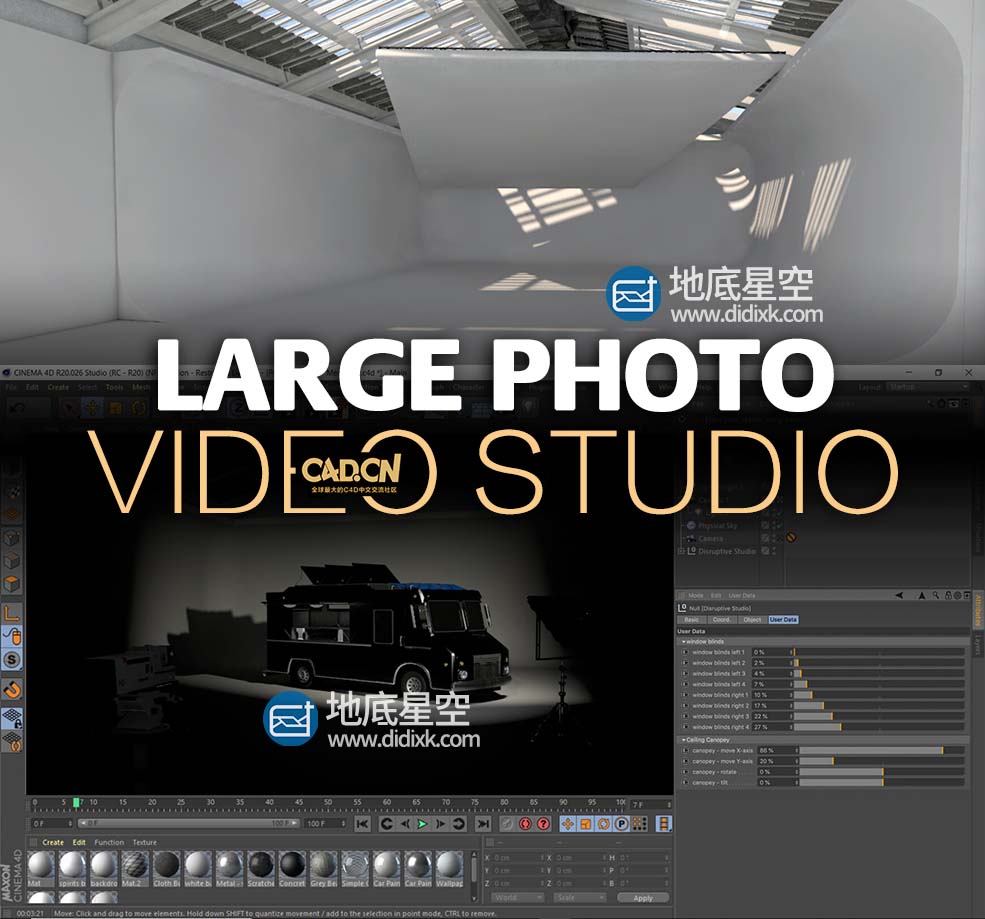Open the Scale mode dropdown
This screenshot has height=919, width=985.
[x=579, y=898]
